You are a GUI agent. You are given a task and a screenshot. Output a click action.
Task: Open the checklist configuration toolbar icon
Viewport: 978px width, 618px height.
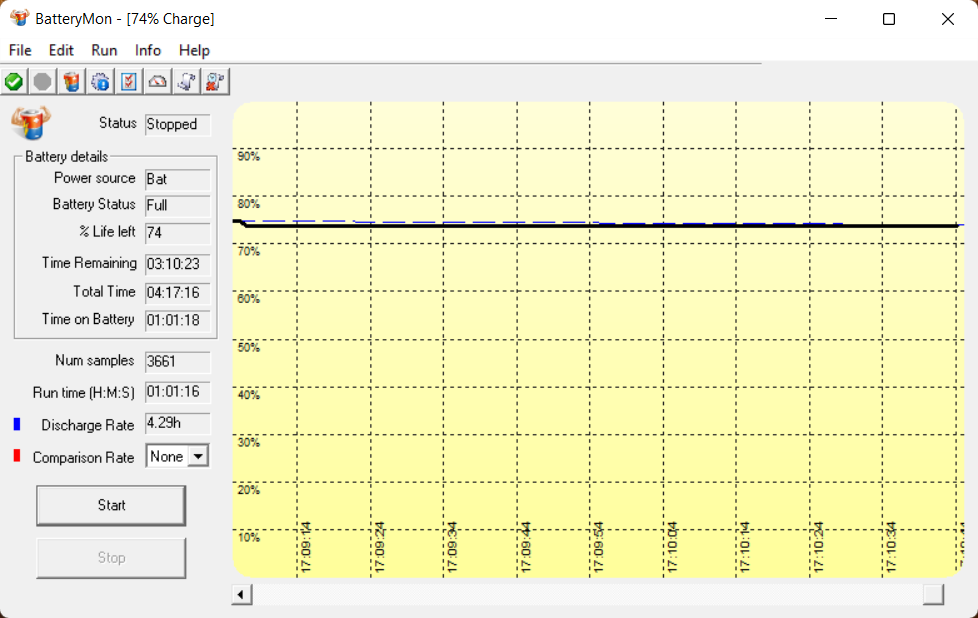pyautogui.click(x=129, y=82)
